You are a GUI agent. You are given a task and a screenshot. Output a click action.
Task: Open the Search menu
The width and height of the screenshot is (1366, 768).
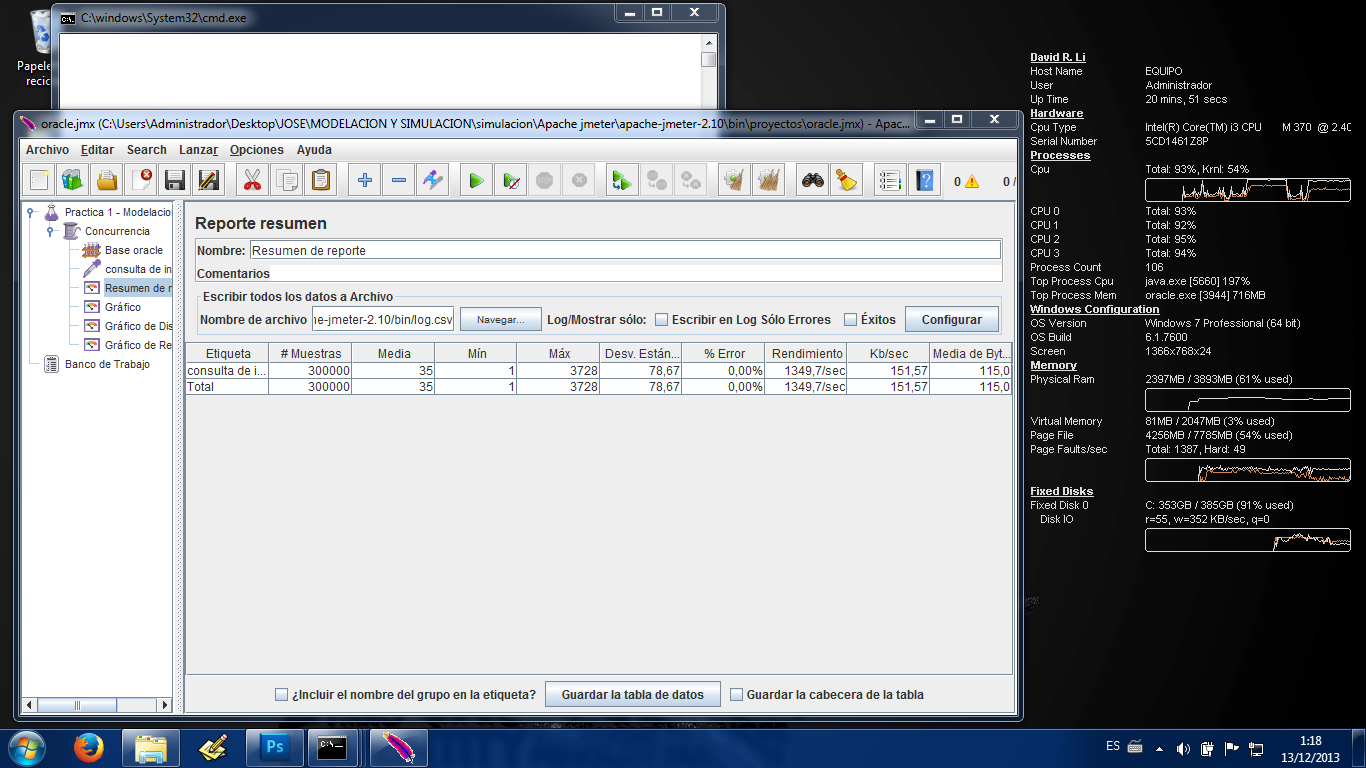coord(146,150)
